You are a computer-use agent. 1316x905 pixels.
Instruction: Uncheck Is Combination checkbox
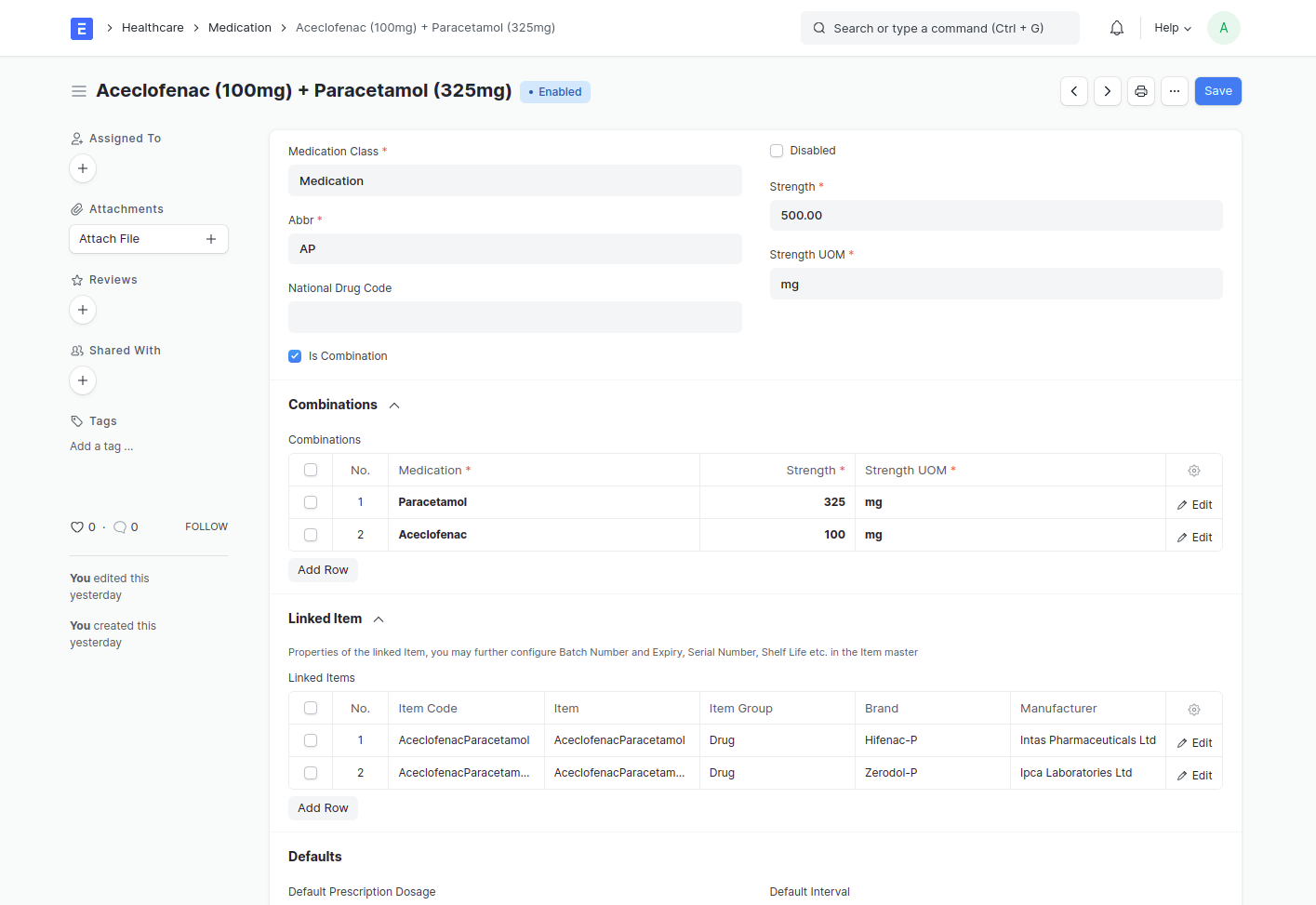coord(295,356)
